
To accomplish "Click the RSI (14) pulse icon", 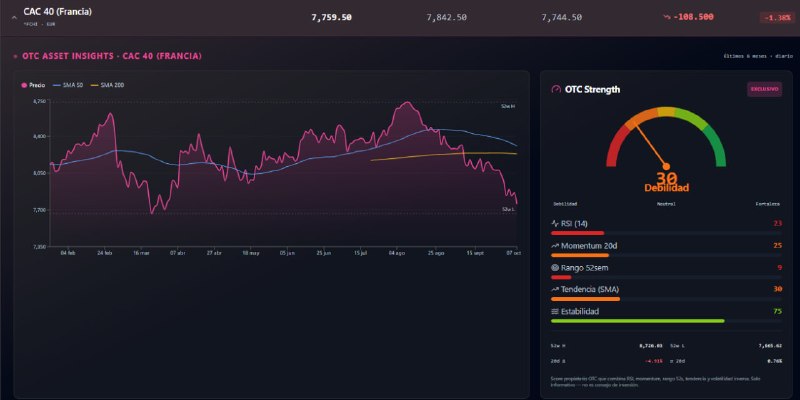I will [x=555, y=223].
